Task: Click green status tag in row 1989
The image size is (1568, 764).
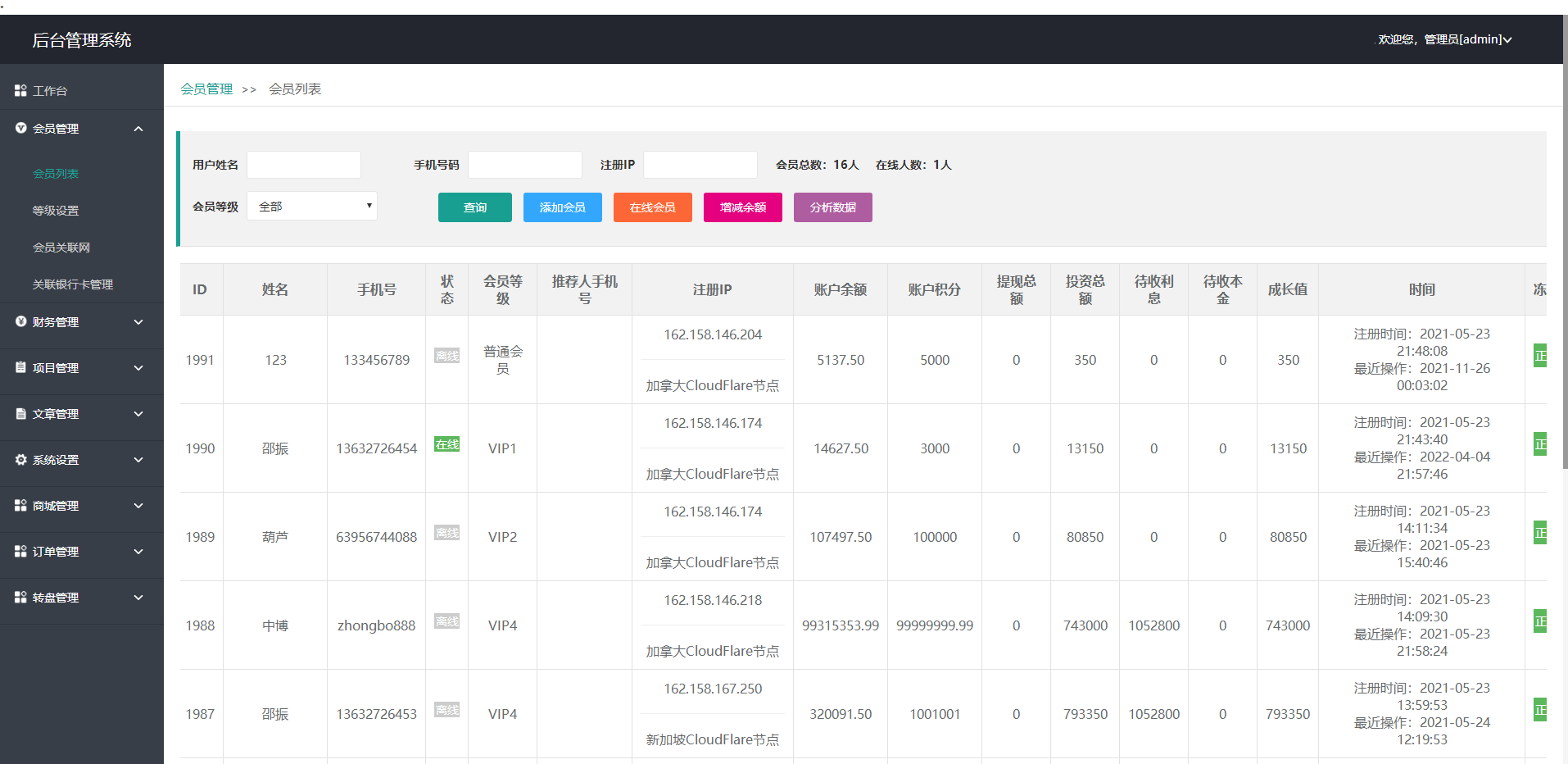Action: click(1540, 533)
